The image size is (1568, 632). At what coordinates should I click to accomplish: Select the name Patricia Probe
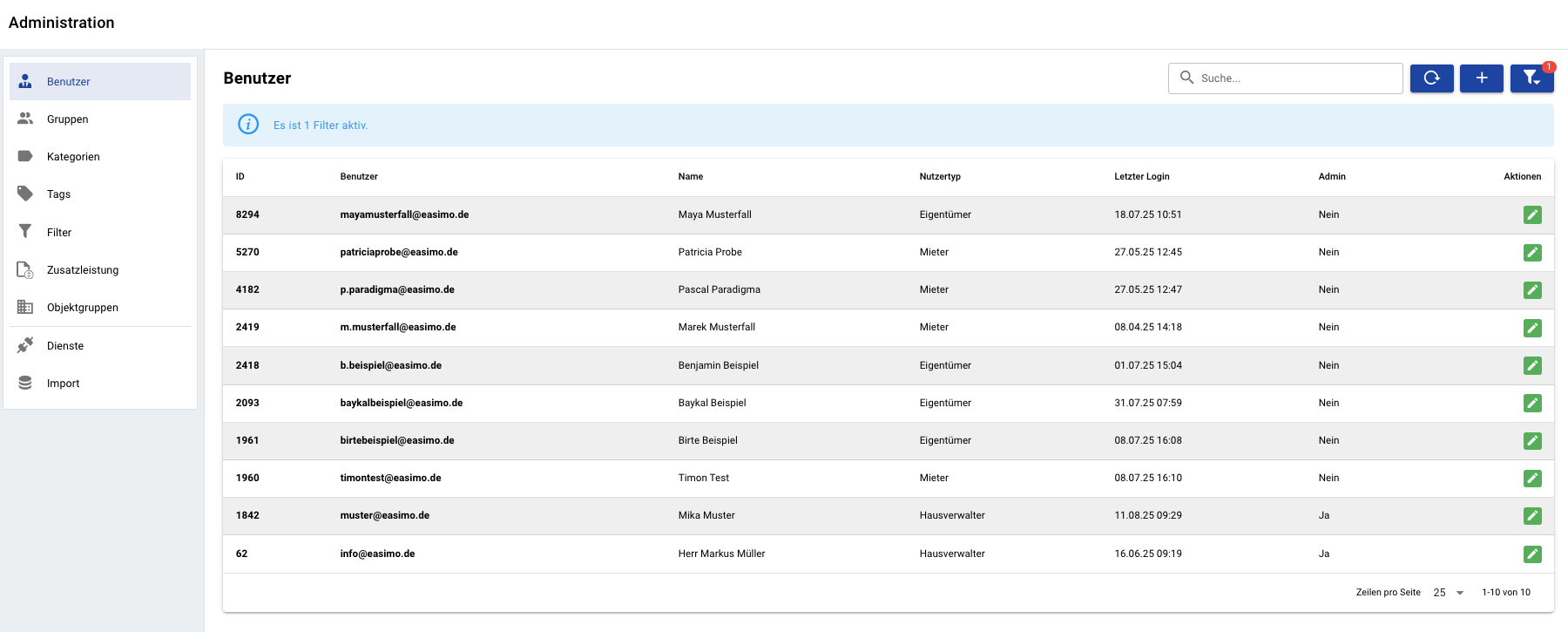pos(710,252)
